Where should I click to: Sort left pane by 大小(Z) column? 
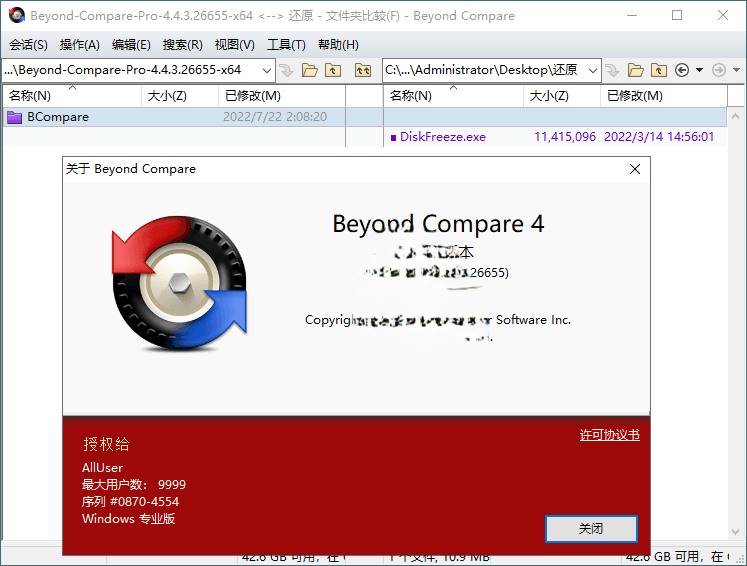point(180,96)
